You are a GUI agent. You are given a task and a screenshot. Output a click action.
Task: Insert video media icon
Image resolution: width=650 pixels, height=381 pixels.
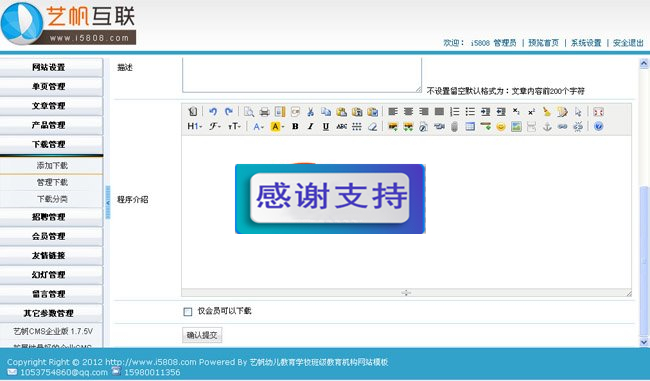pos(439,126)
